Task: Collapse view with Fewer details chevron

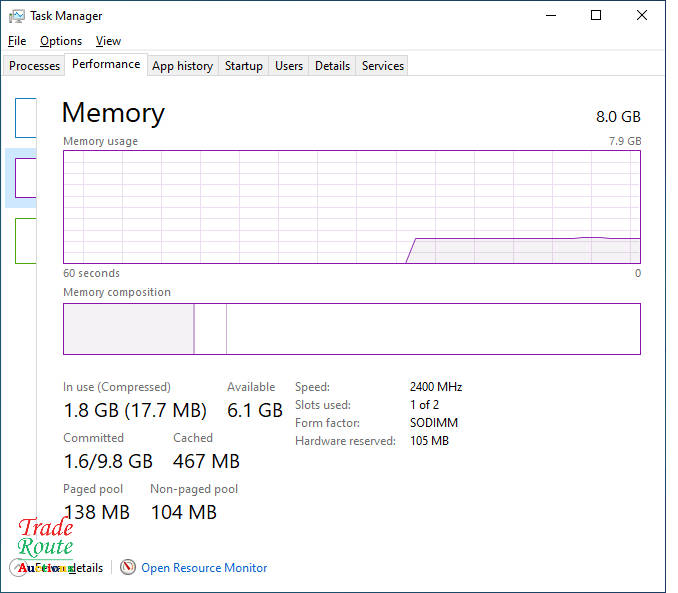Action: coord(18,568)
